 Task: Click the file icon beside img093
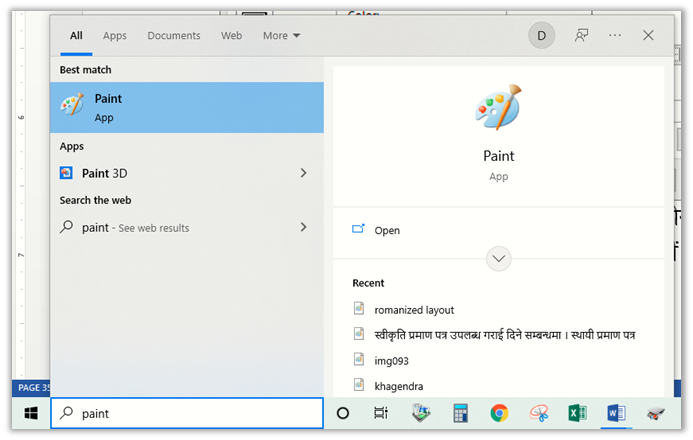(x=359, y=359)
